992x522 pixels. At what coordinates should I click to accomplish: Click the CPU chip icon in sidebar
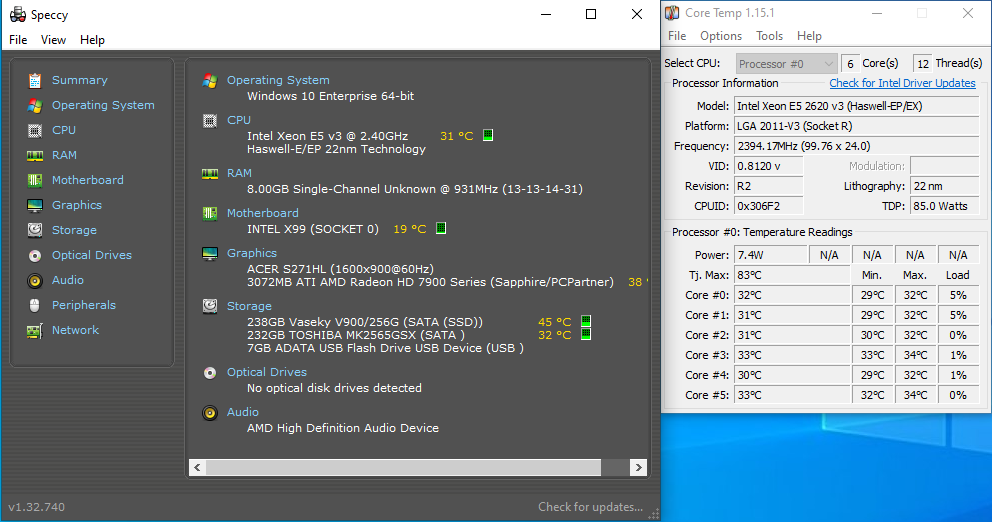click(x=35, y=130)
